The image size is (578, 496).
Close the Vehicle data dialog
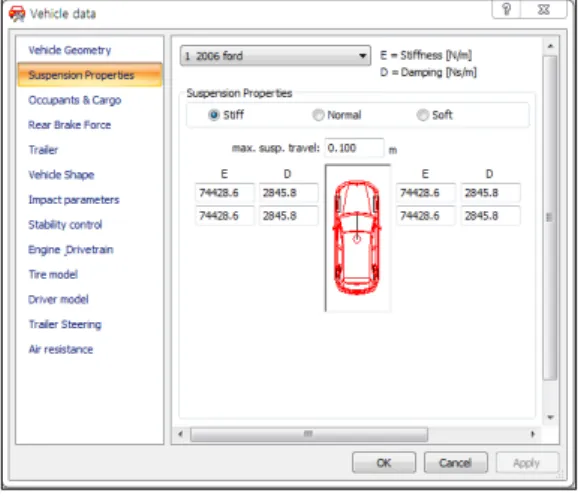click(544, 9)
